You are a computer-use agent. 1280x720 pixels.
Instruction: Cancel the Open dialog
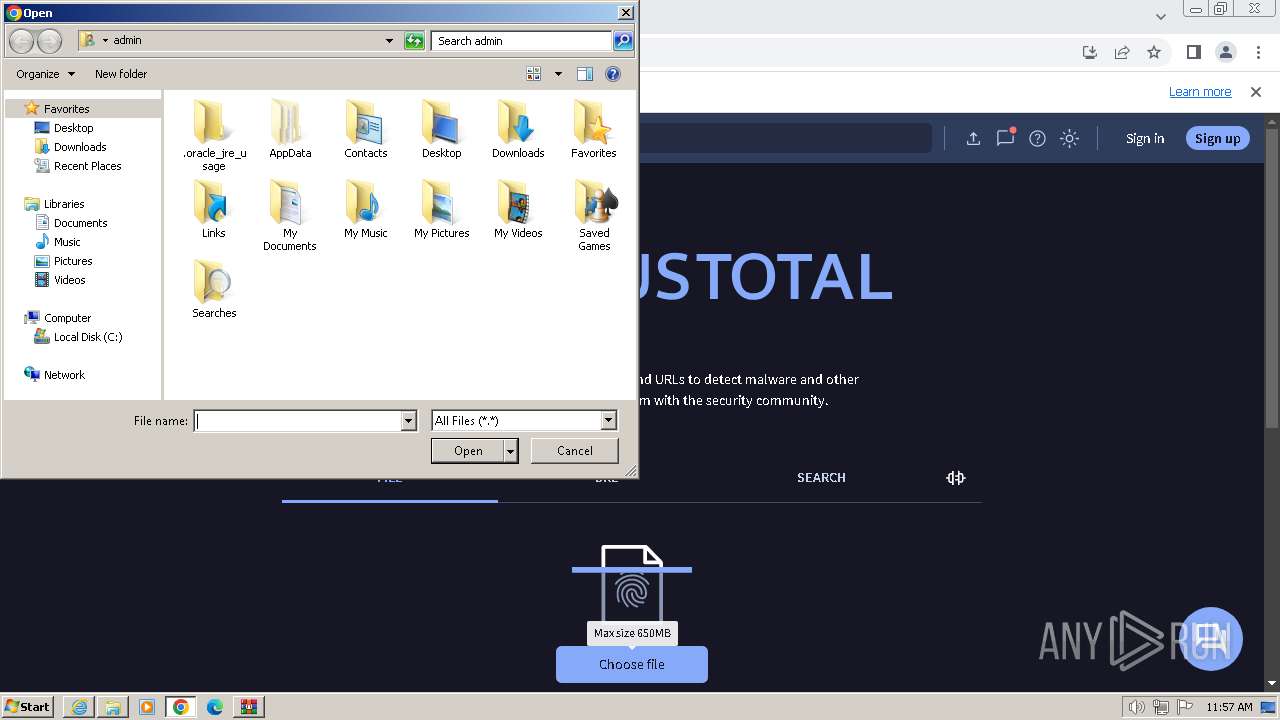click(575, 451)
